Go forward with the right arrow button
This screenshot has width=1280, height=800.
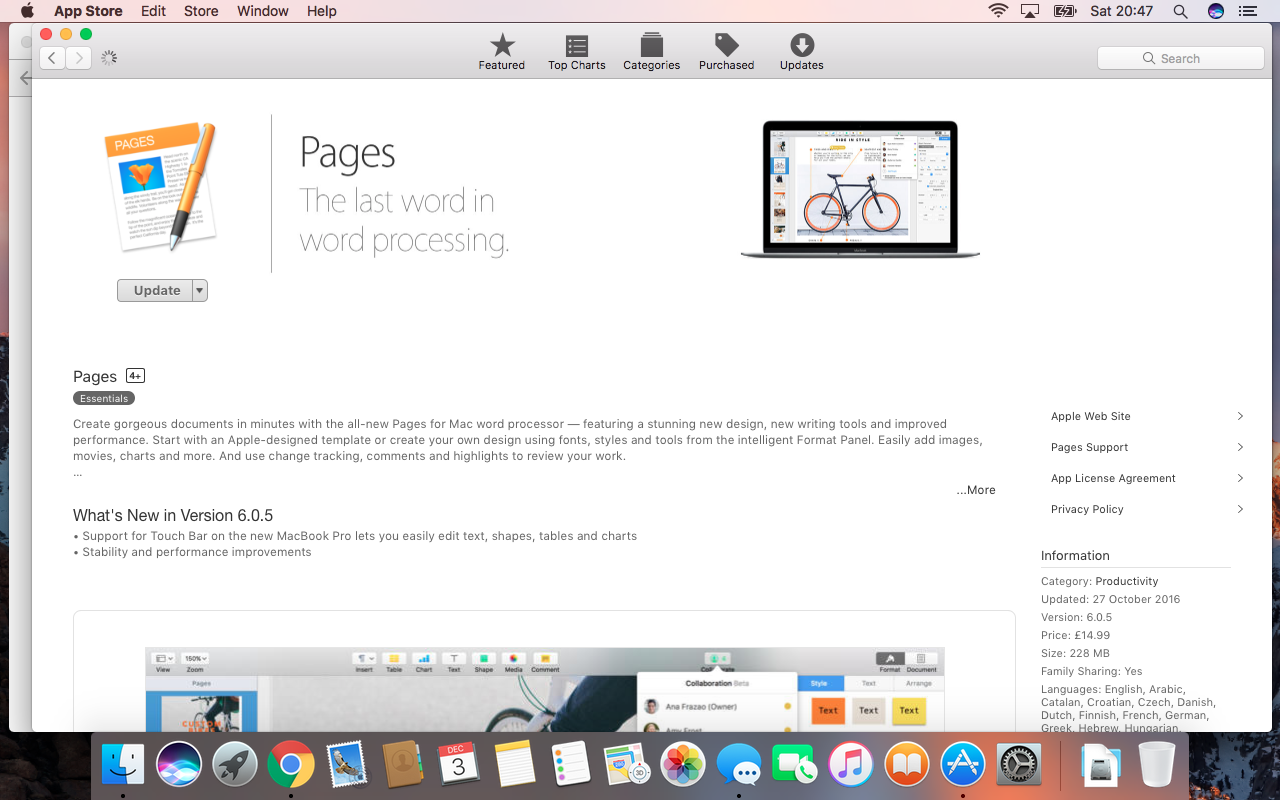(x=79, y=58)
